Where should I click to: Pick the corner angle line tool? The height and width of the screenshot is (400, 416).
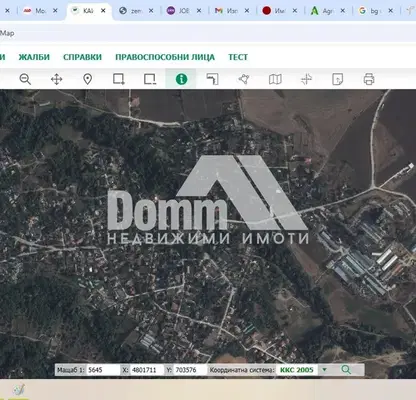pos(213,79)
